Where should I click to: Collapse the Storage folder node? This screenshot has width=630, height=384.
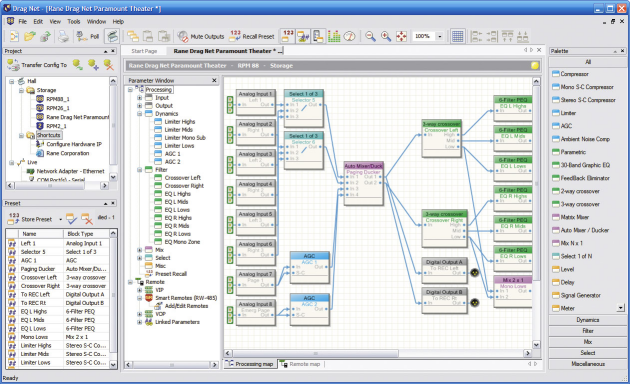click(x=21, y=90)
